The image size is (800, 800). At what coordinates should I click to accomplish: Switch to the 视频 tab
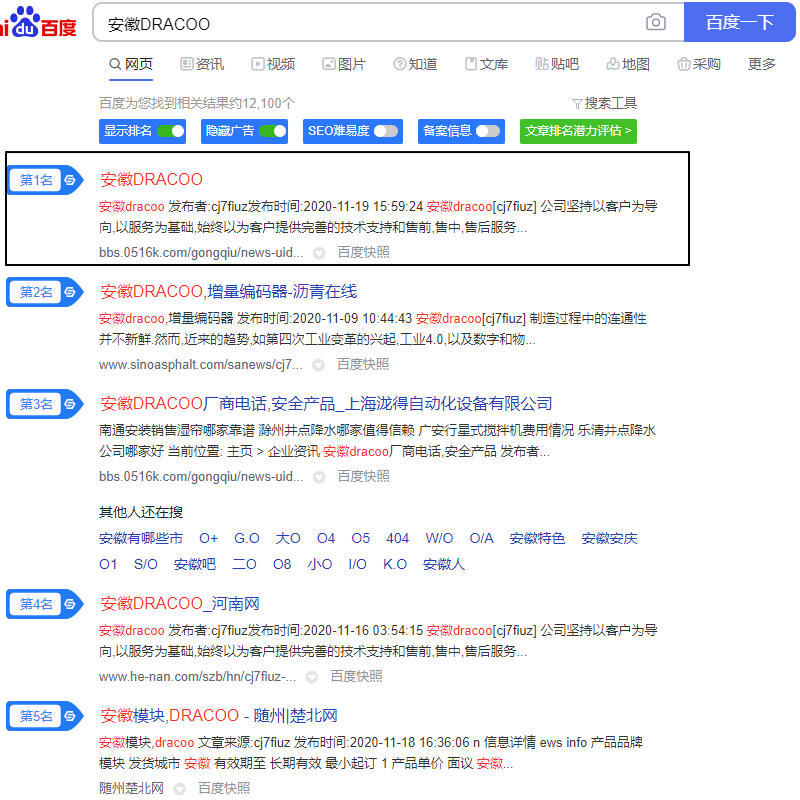click(x=273, y=64)
